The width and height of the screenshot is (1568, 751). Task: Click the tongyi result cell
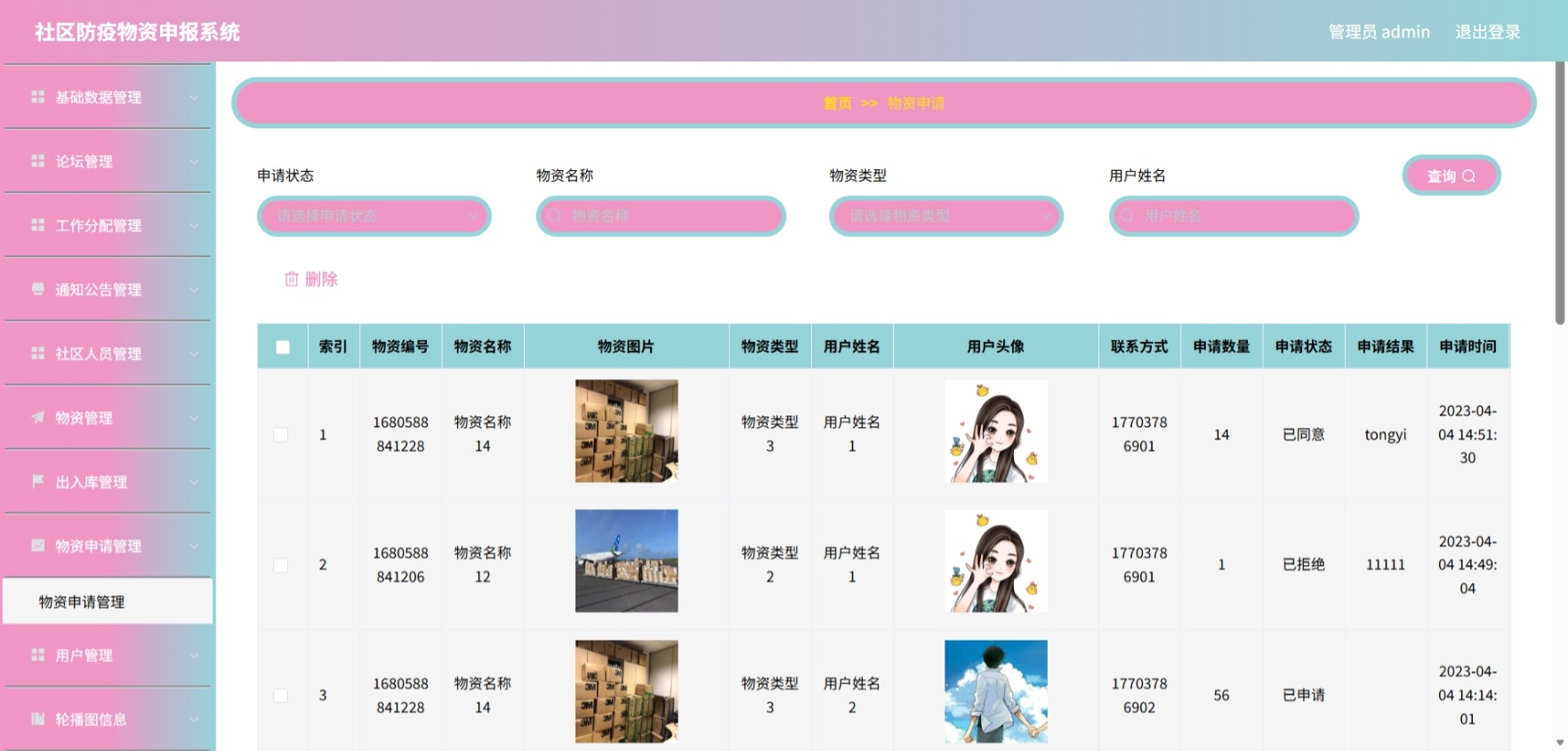(x=1386, y=435)
